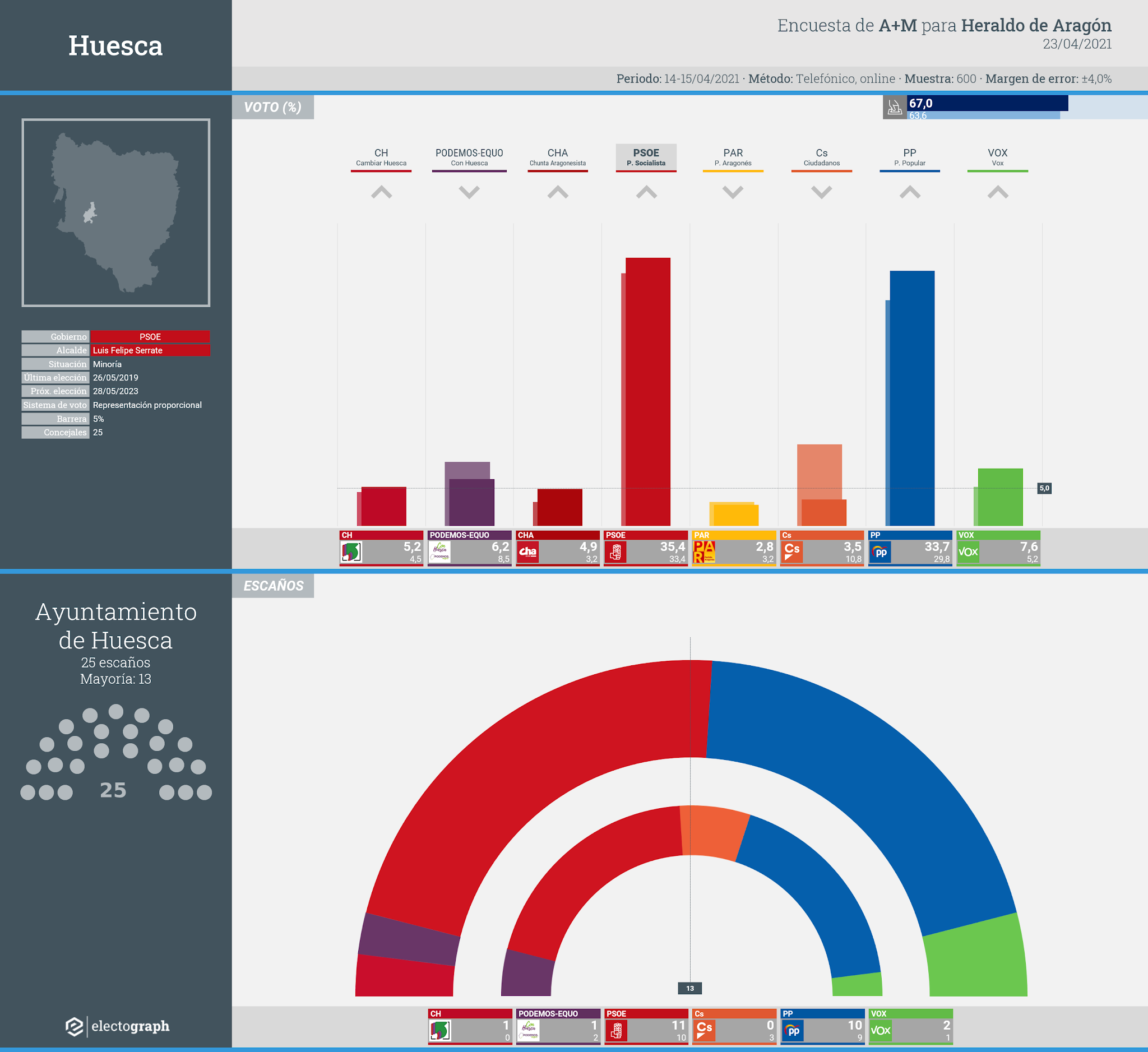The height and width of the screenshot is (1052, 1148).
Task: Click the 25-seat dotted hemicycle icon
Action: 116,753
